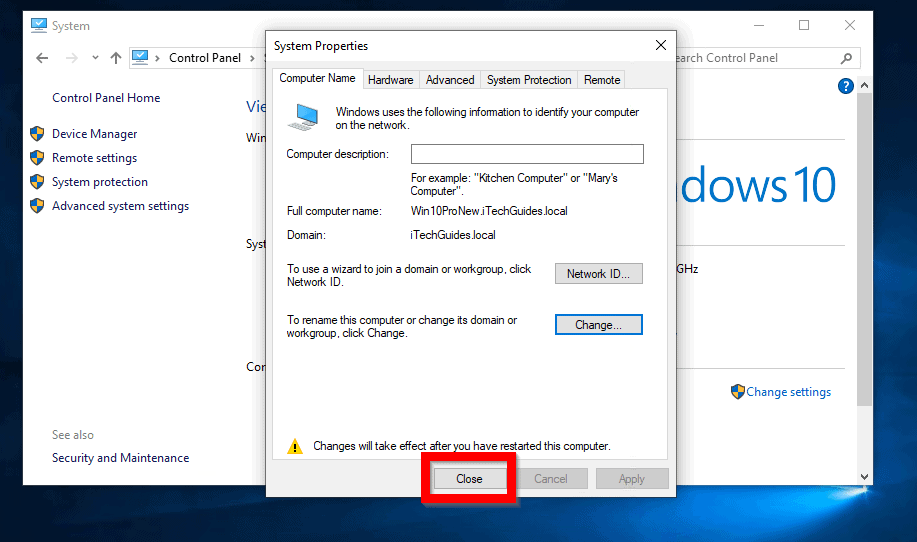Screen dimensions: 917x542
Task: Click the vertical scrollbar thumb in System window
Action: [864, 249]
